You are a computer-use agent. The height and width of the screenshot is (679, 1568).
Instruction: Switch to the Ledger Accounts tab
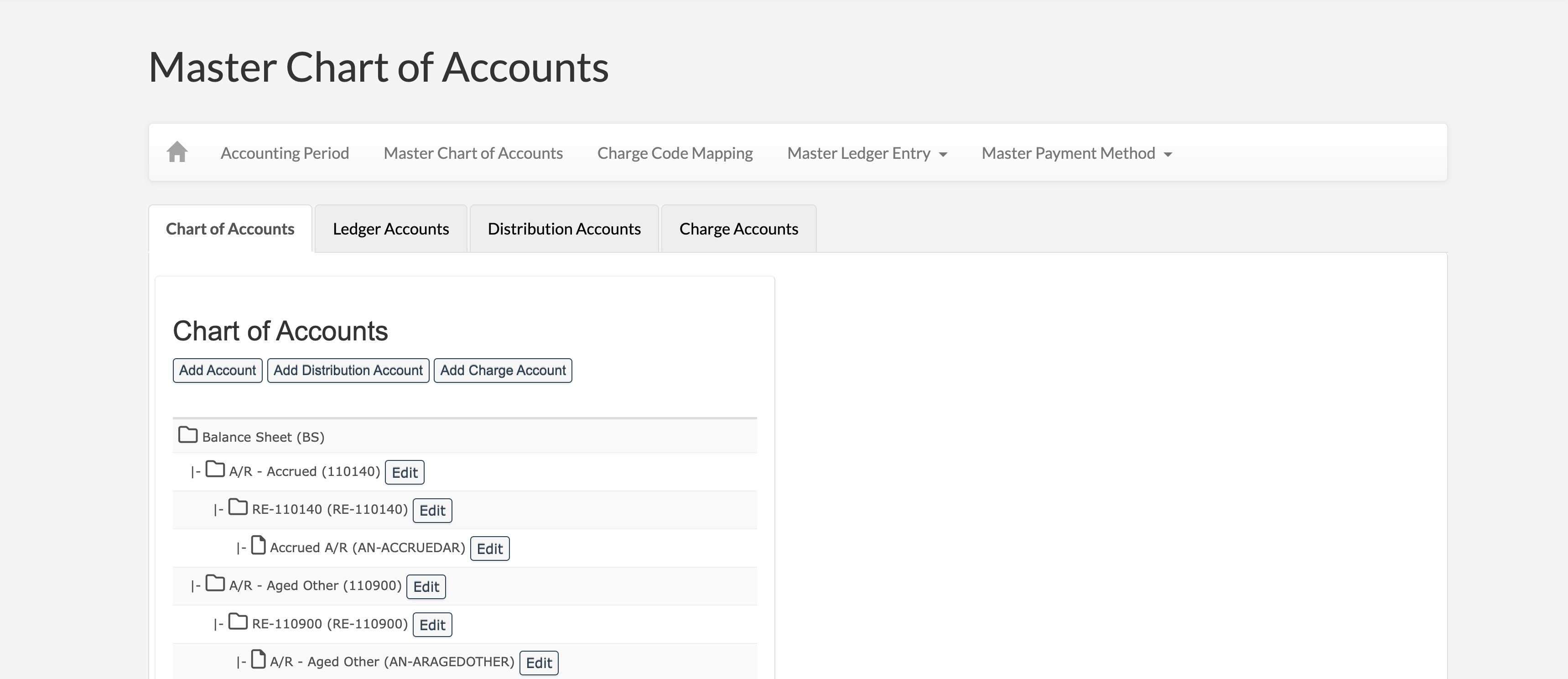click(391, 229)
